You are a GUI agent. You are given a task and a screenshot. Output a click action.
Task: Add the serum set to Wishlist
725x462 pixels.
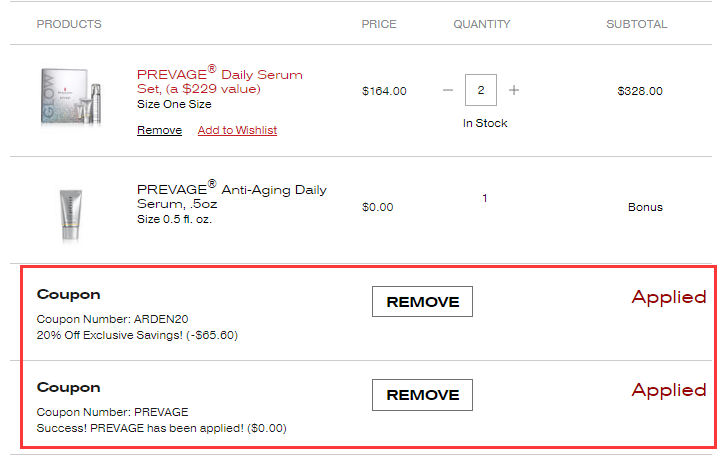coord(237,130)
